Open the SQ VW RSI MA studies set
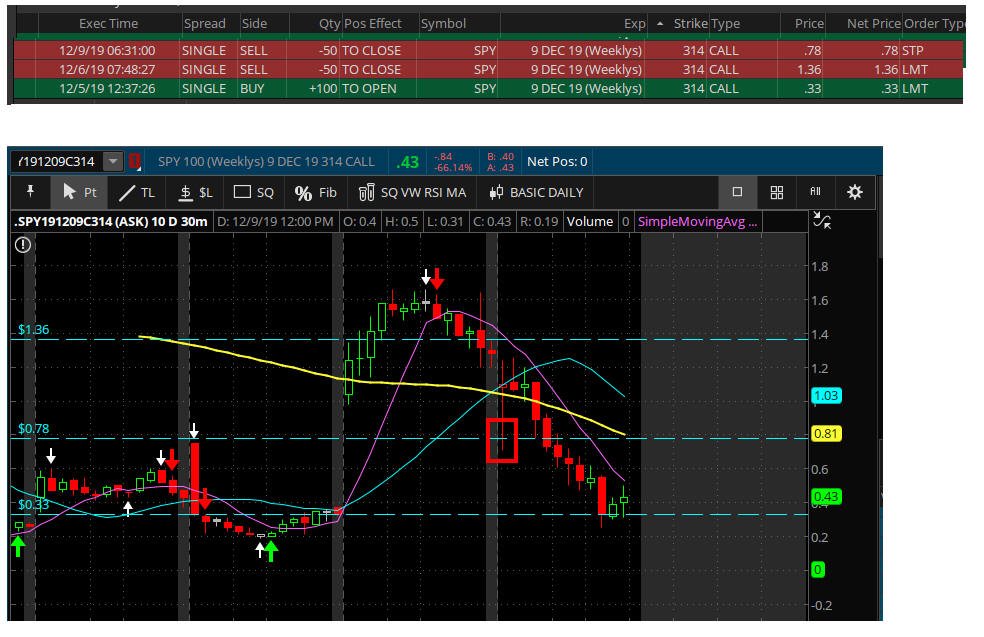 coord(412,193)
